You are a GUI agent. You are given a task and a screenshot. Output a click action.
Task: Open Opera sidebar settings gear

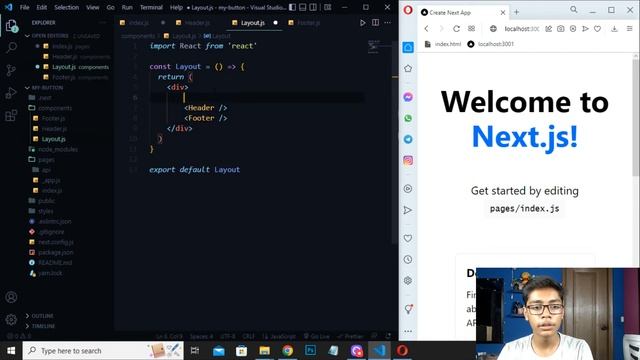pos(408,280)
